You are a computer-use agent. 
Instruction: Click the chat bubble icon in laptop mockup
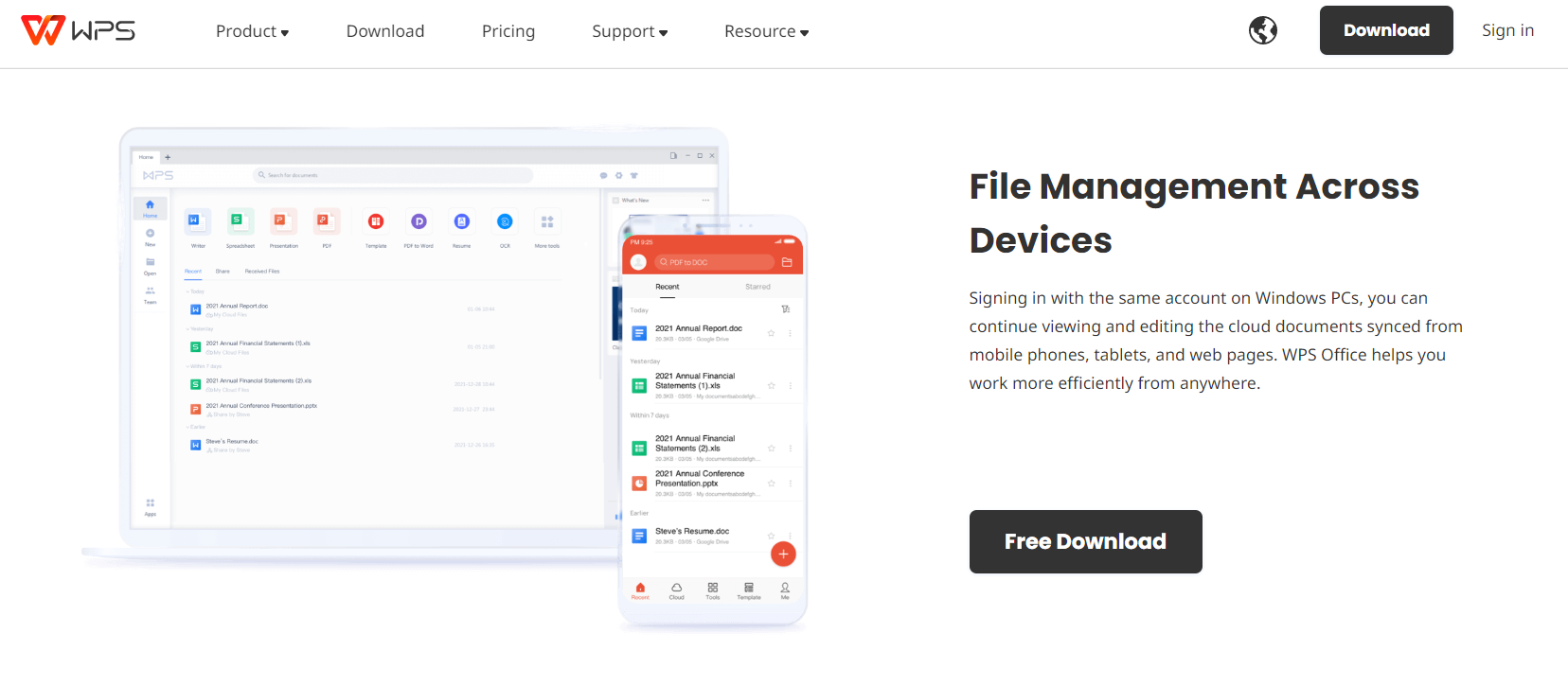[x=604, y=175]
